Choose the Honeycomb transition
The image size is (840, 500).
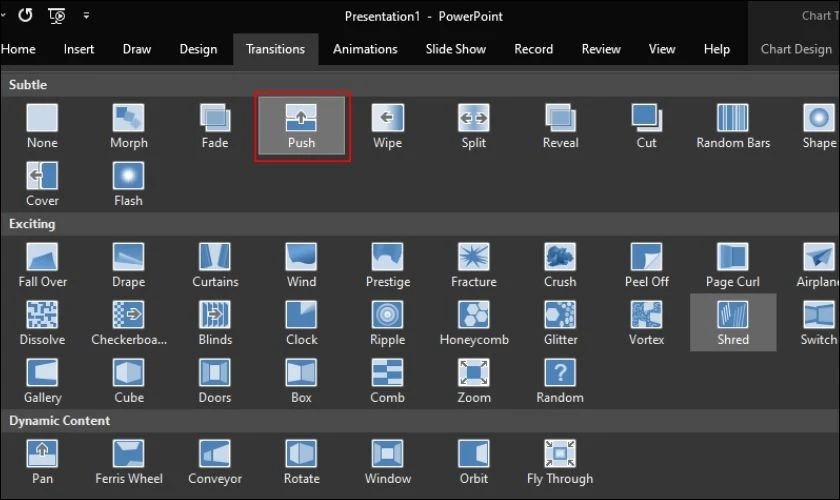tap(474, 323)
